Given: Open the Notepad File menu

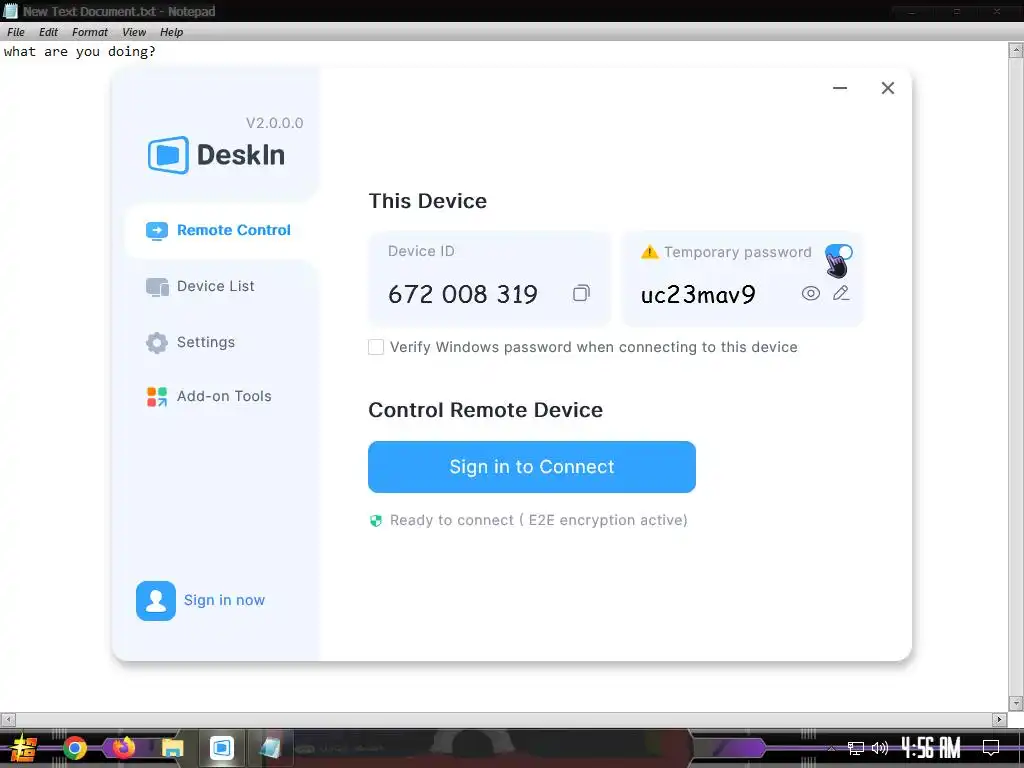Looking at the screenshot, I should click(16, 32).
